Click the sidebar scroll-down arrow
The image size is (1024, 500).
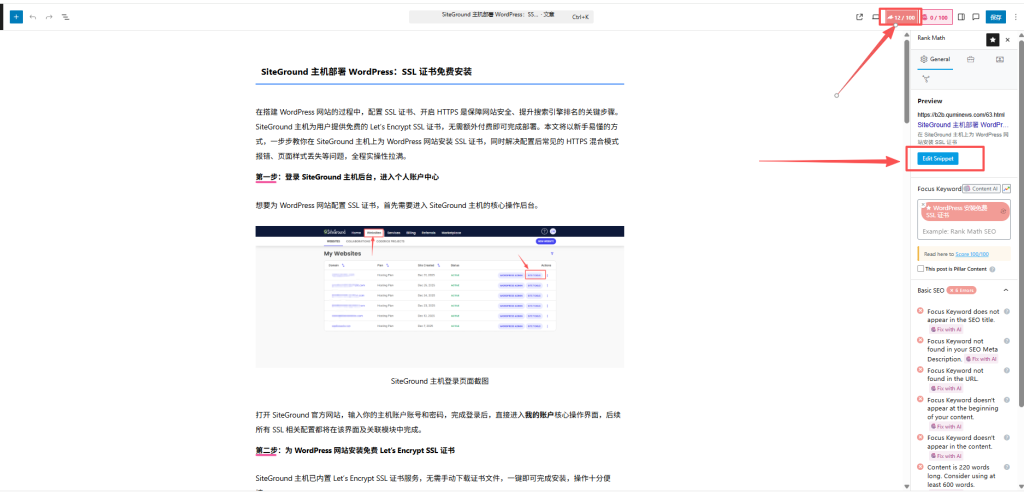[1019, 486]
